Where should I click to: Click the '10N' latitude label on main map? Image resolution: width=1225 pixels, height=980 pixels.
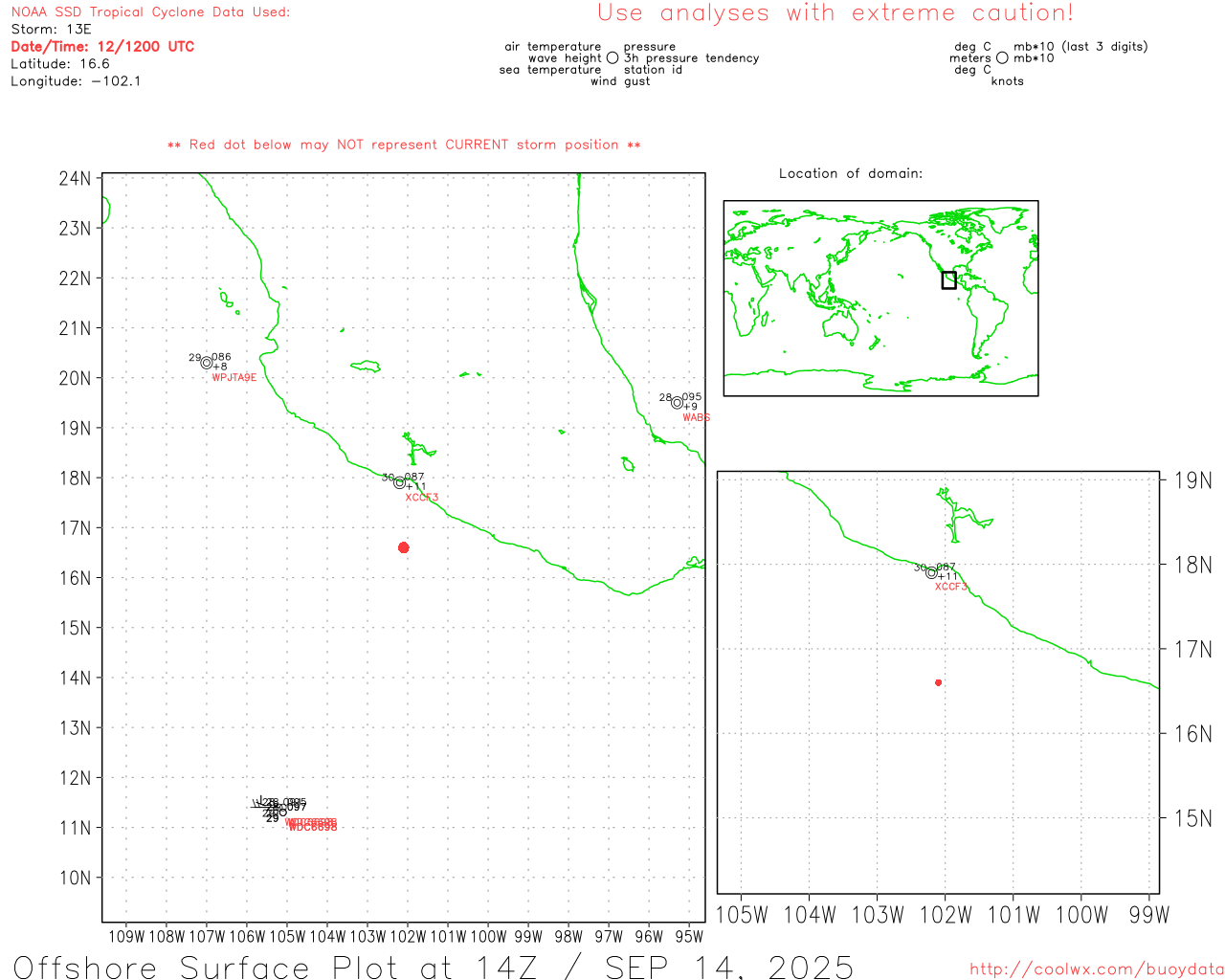(x=75, y=878)
